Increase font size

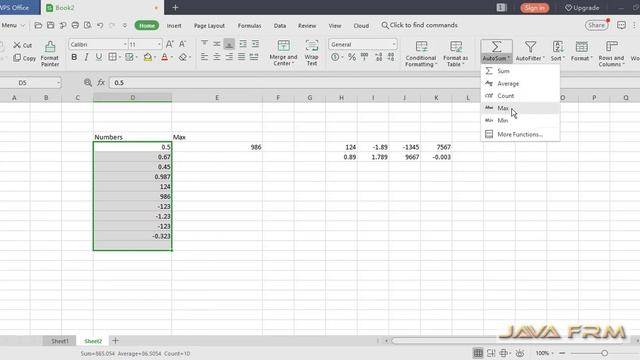pyautogui.click(x=170, y=44)
